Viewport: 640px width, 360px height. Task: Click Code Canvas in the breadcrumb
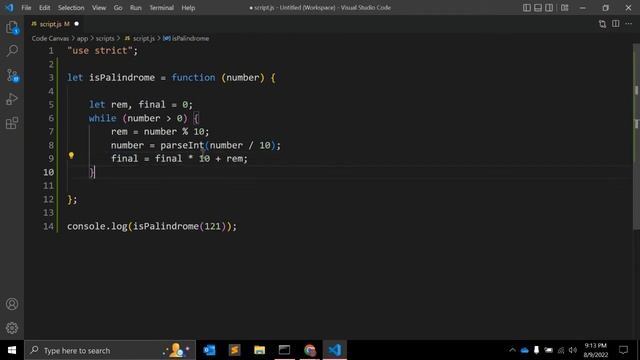(50, 38)
